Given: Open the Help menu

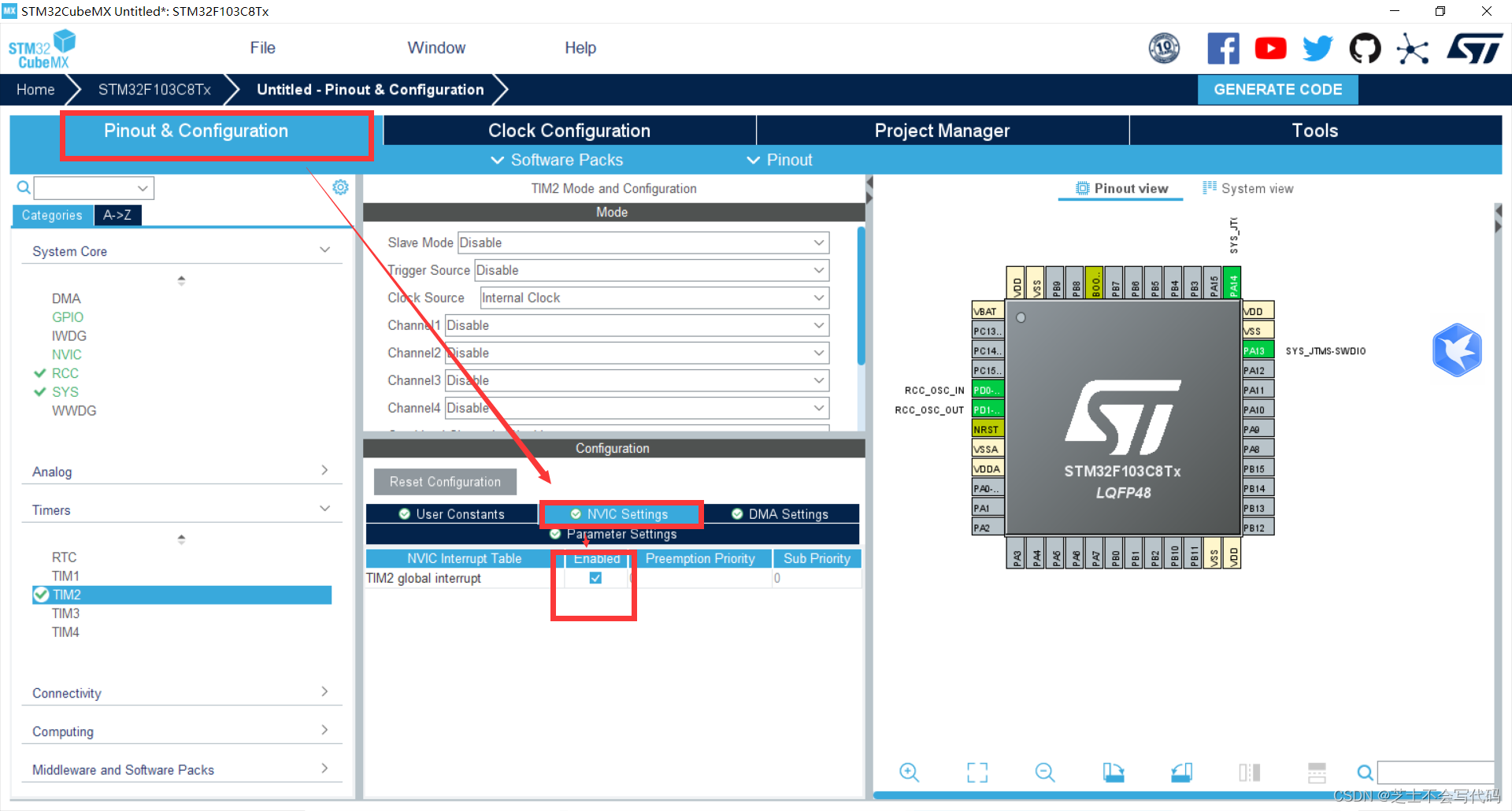Looking at the screenshot, I should 580,48.
